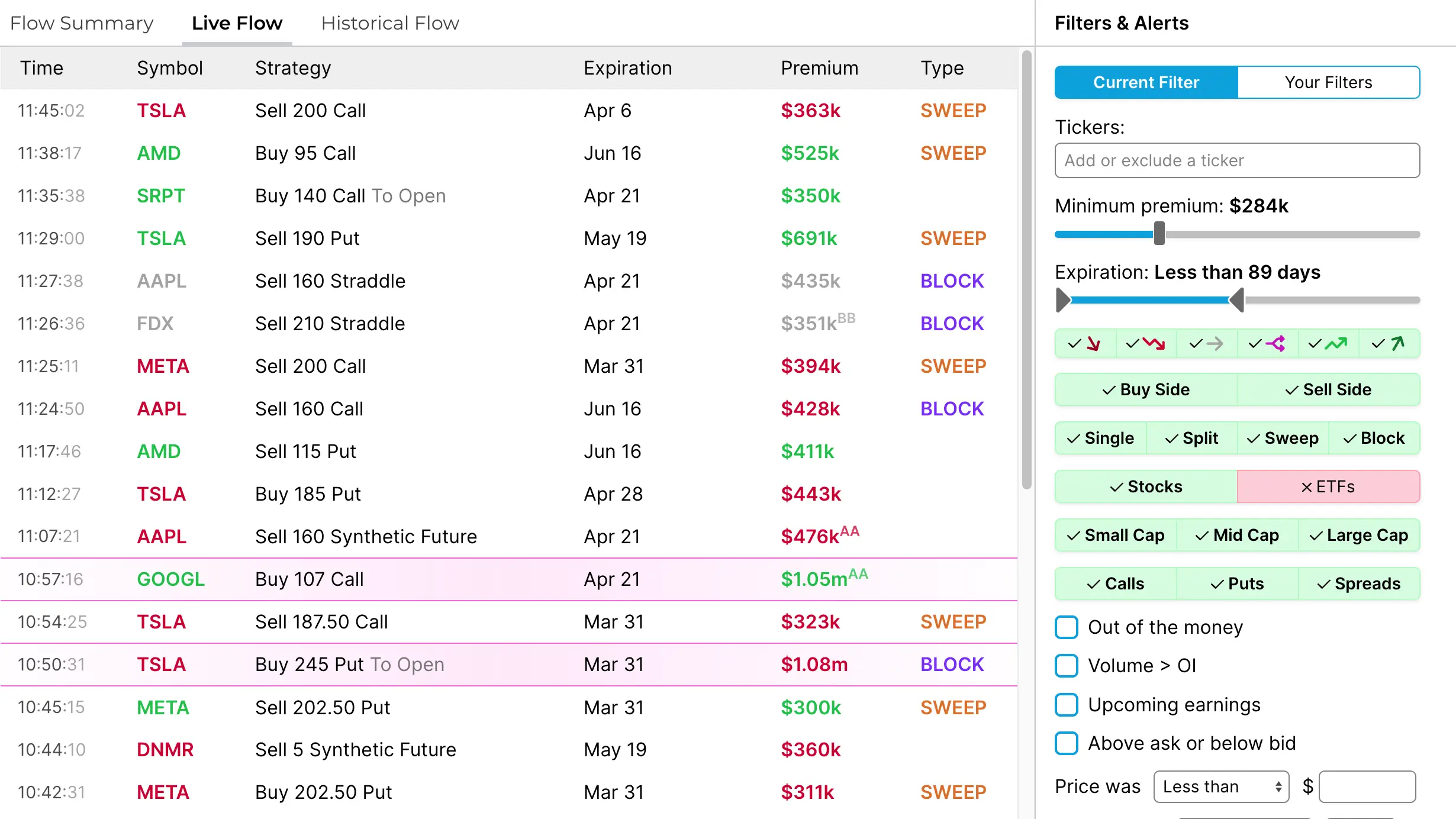Screen dimensions: 1456x819
Task: Select the $1.08m premium value
Action: pyautogui.click(x=814, y=665)
